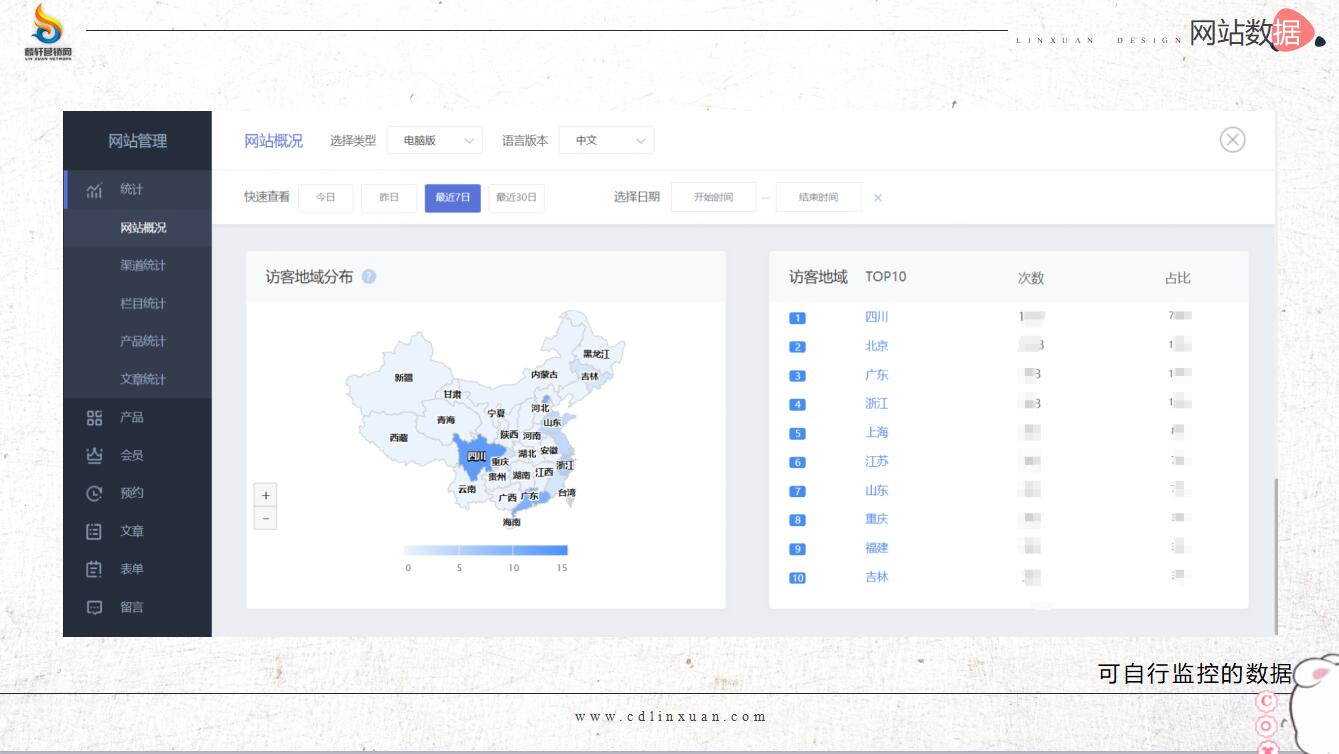1339x754 pixels.
Task: Click the 结束时间 date field
Action: pyautogui.click(x=819, y=198)
